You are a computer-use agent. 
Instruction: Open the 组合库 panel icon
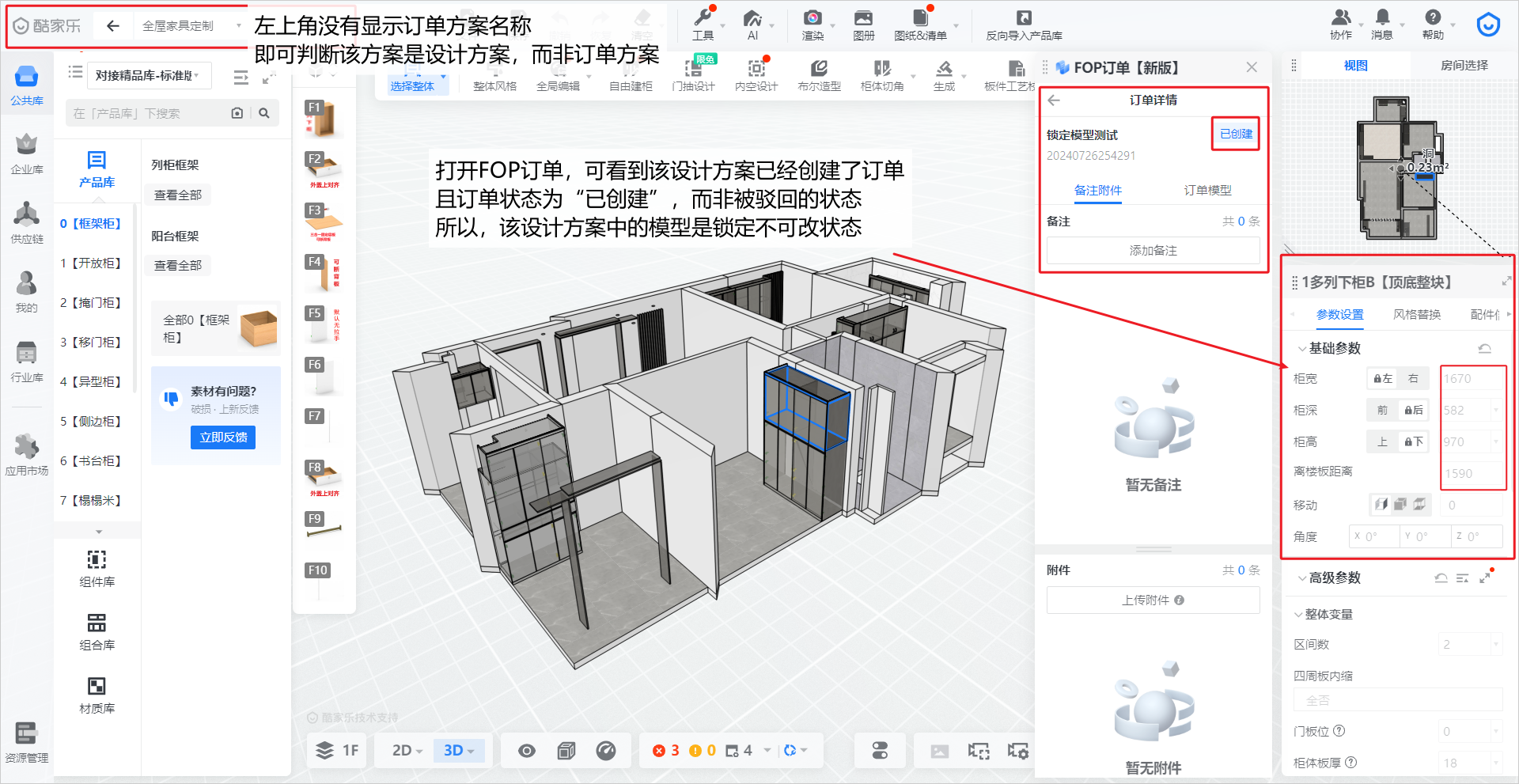[x=97, y=623]
